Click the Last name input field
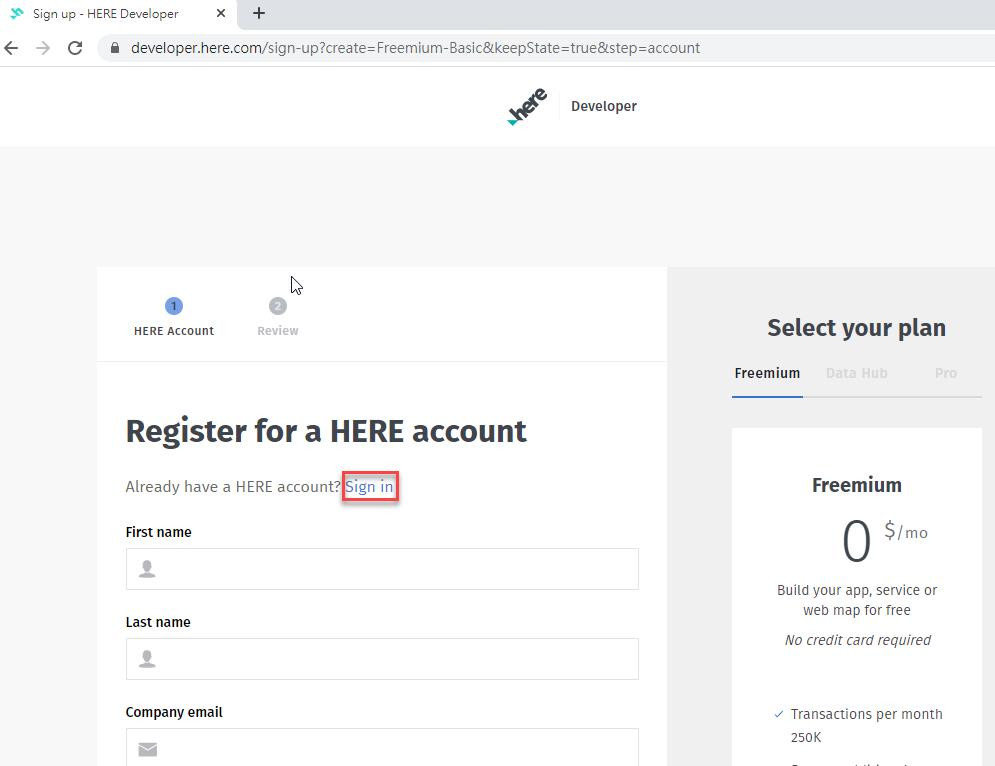The image size is (995, 766). [382, 659]
